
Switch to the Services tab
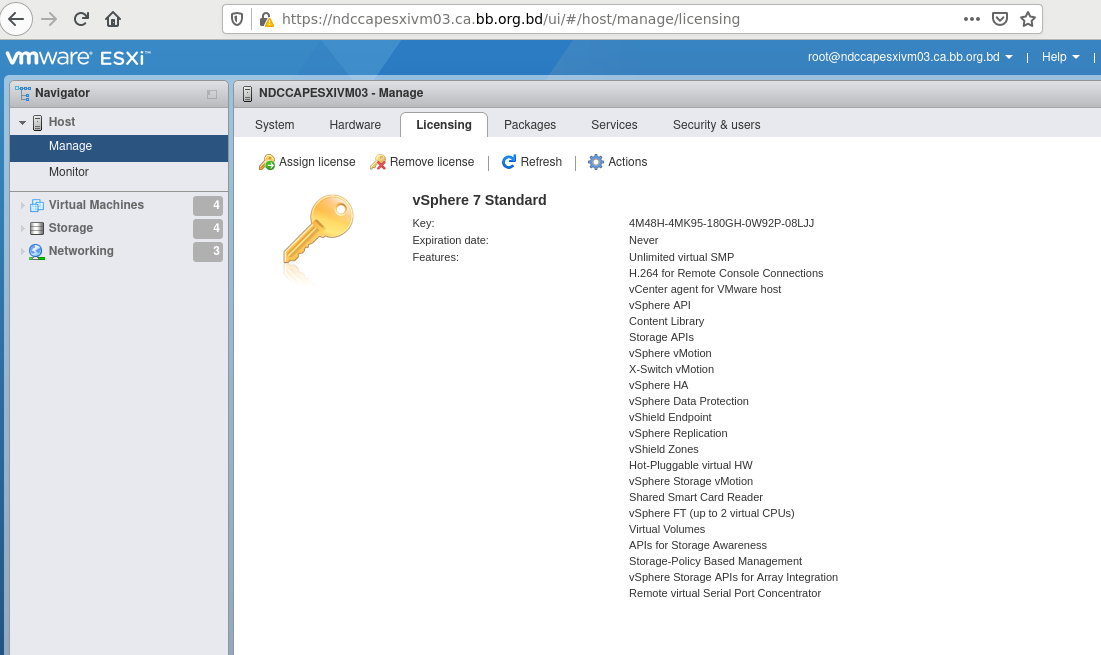pos(614,124)
